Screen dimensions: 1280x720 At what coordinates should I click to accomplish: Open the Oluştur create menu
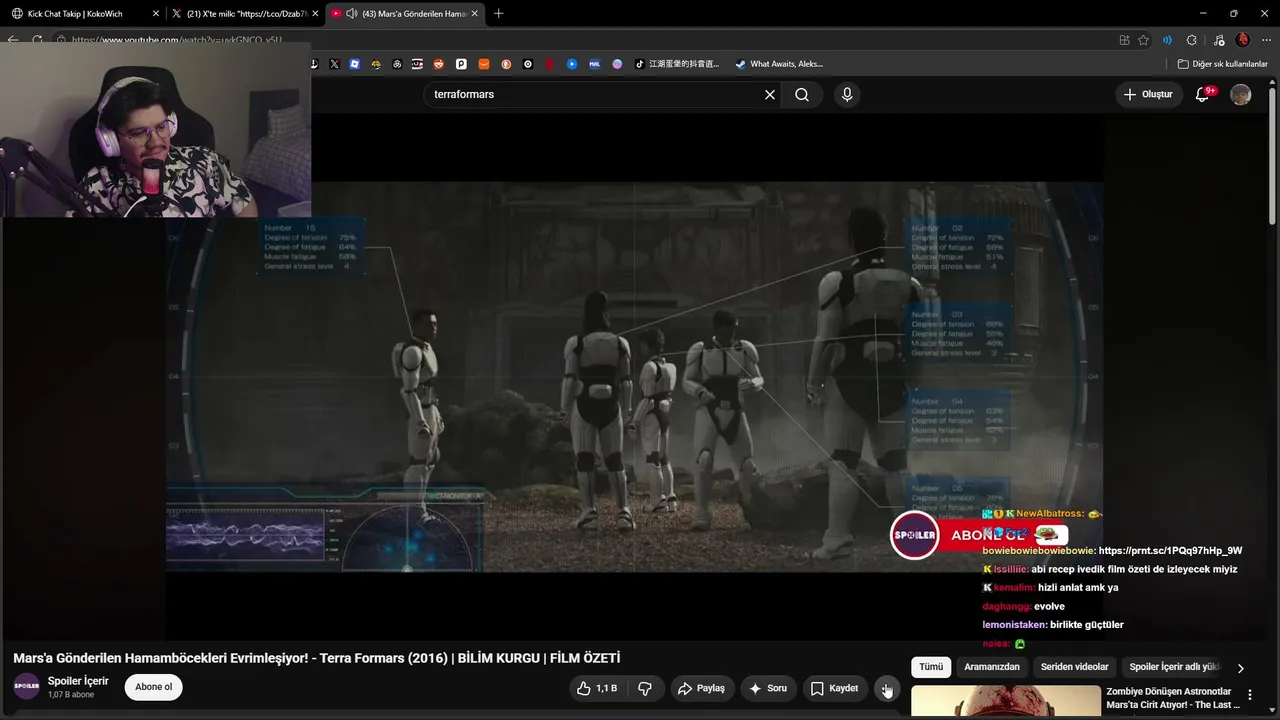tap(1149, 95)
